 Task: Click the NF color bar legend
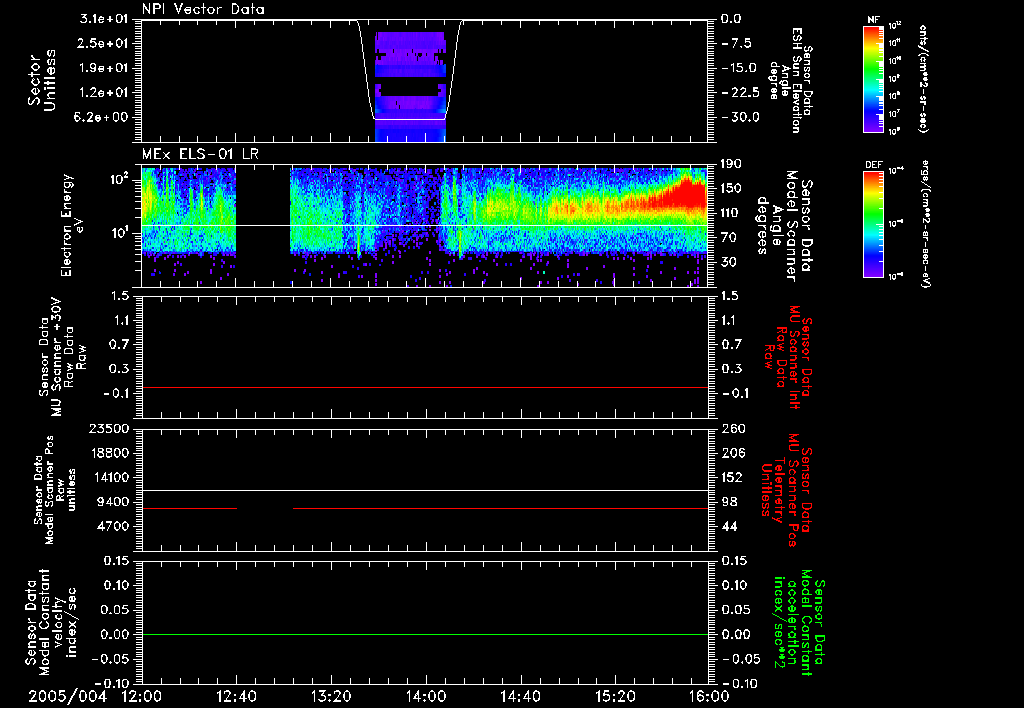point(873,78)
